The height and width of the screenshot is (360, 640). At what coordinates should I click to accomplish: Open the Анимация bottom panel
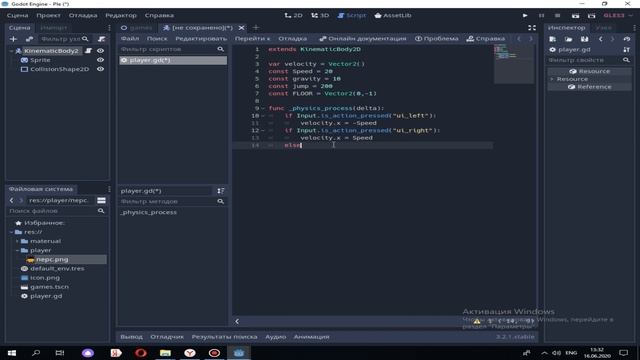(x=311, y=337)
